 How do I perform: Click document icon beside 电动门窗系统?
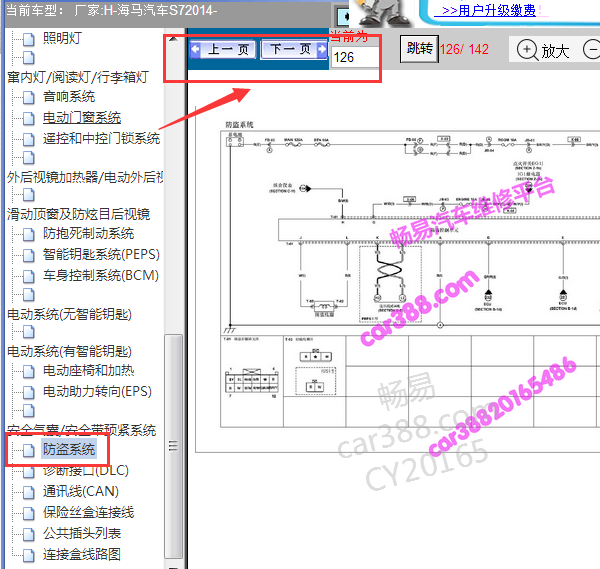(28, 118)
